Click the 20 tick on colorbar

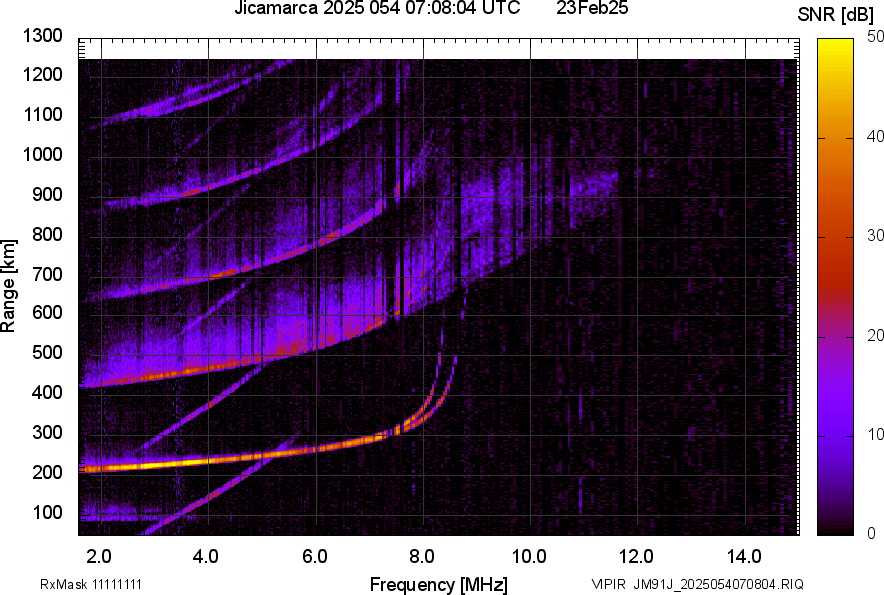click(x=875, y=335)
